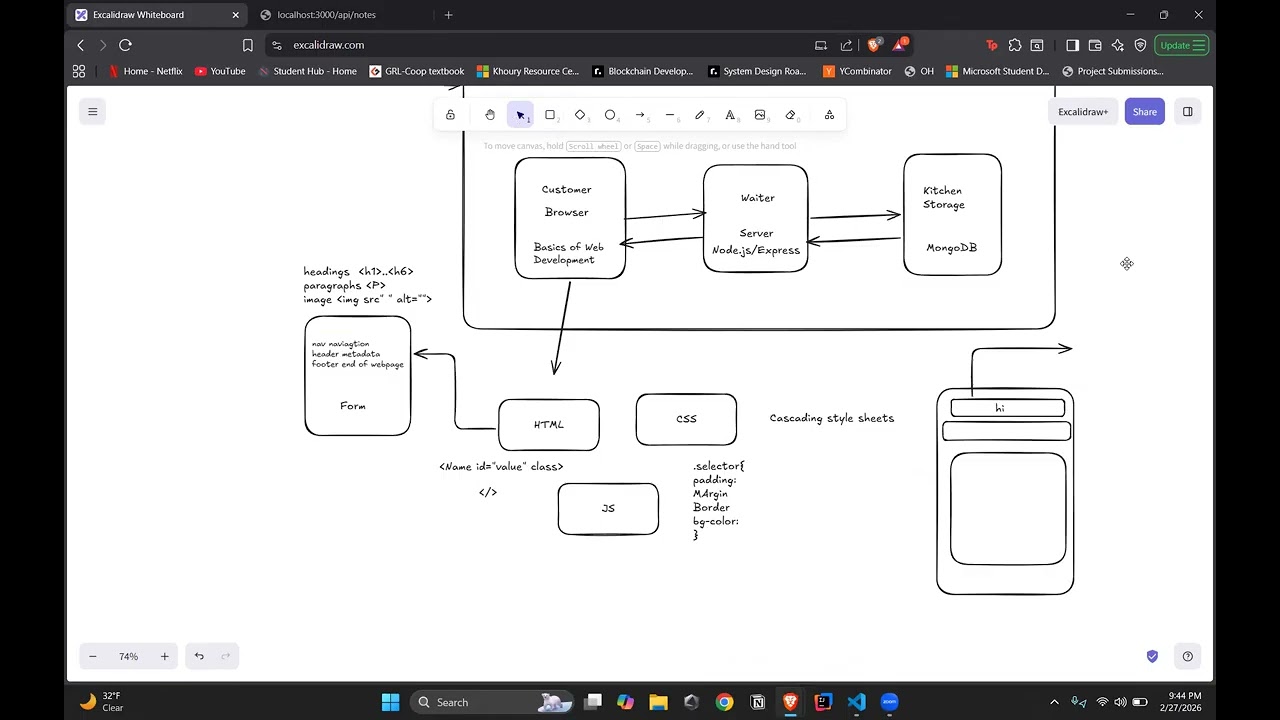
Task: Select the Arrow drawing tool
Action: click(x=640, y=115)
